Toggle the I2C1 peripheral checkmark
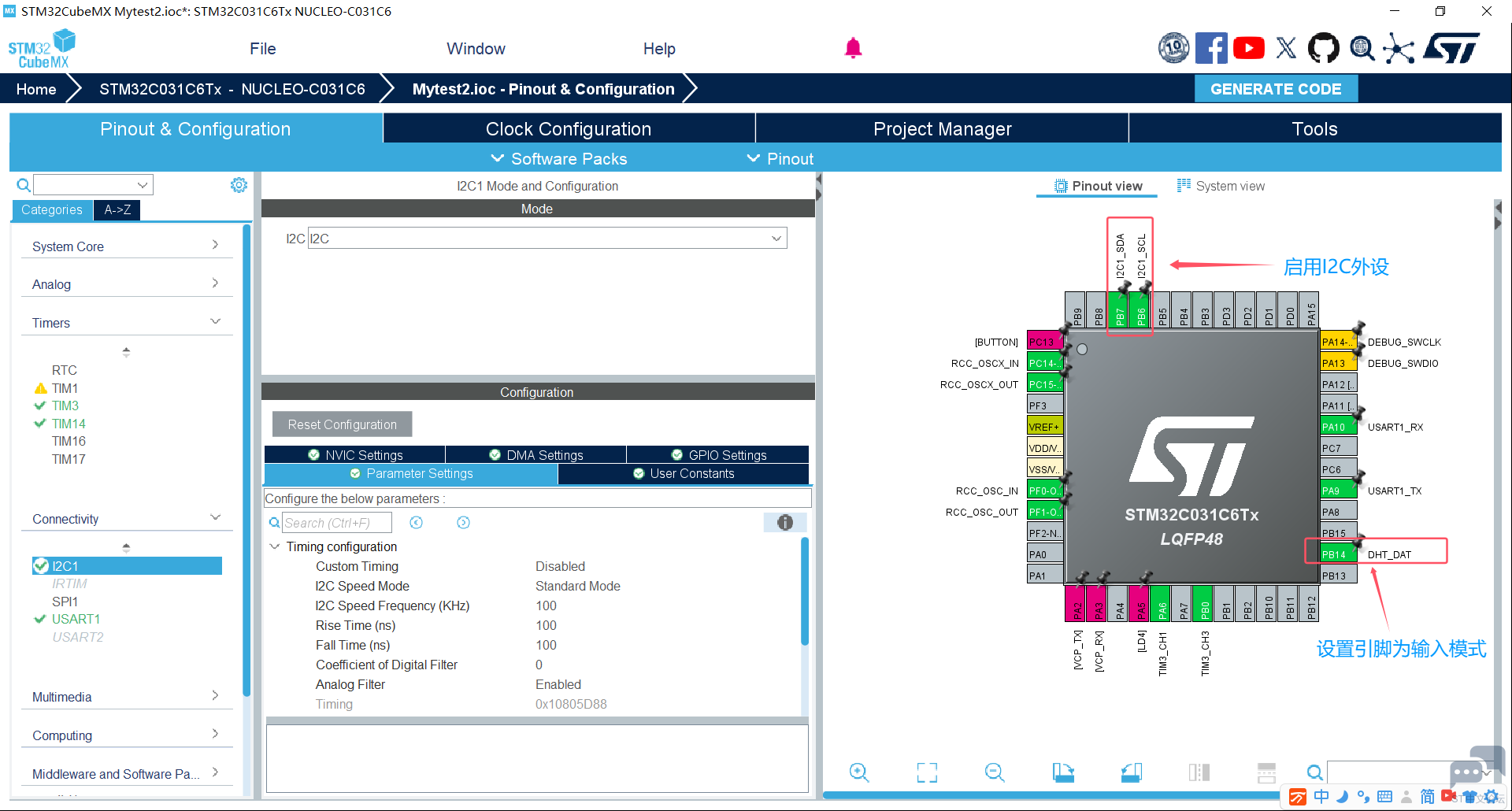This screenshot has width=1512, height=811. pyautogui.click(x=41, y=566)
